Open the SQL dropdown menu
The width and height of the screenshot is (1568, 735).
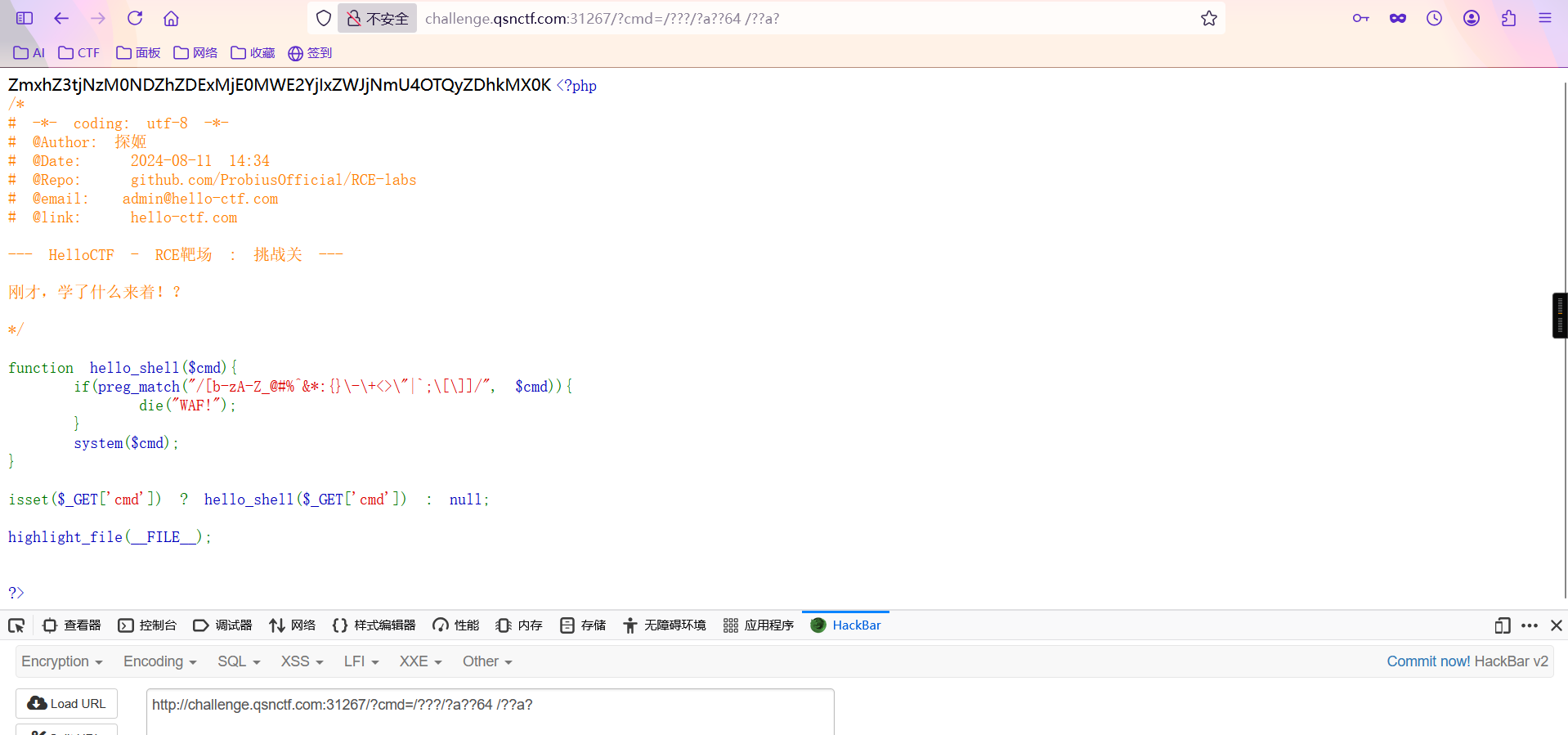pyautogui.click(x=238, y=661)
